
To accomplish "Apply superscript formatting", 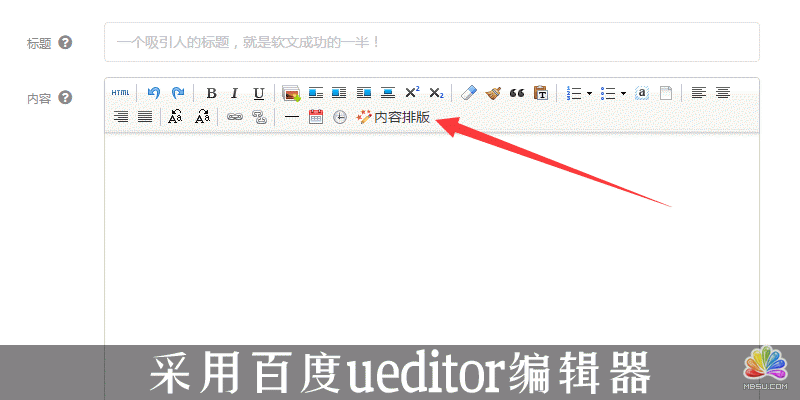I will 412,93.
